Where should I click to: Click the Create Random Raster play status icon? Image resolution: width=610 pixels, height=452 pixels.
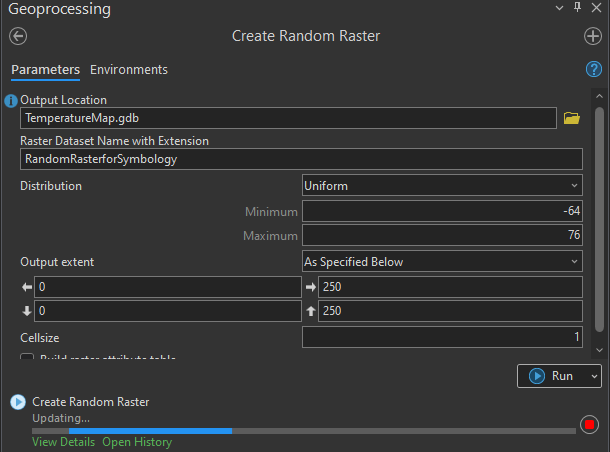(18, 402)
